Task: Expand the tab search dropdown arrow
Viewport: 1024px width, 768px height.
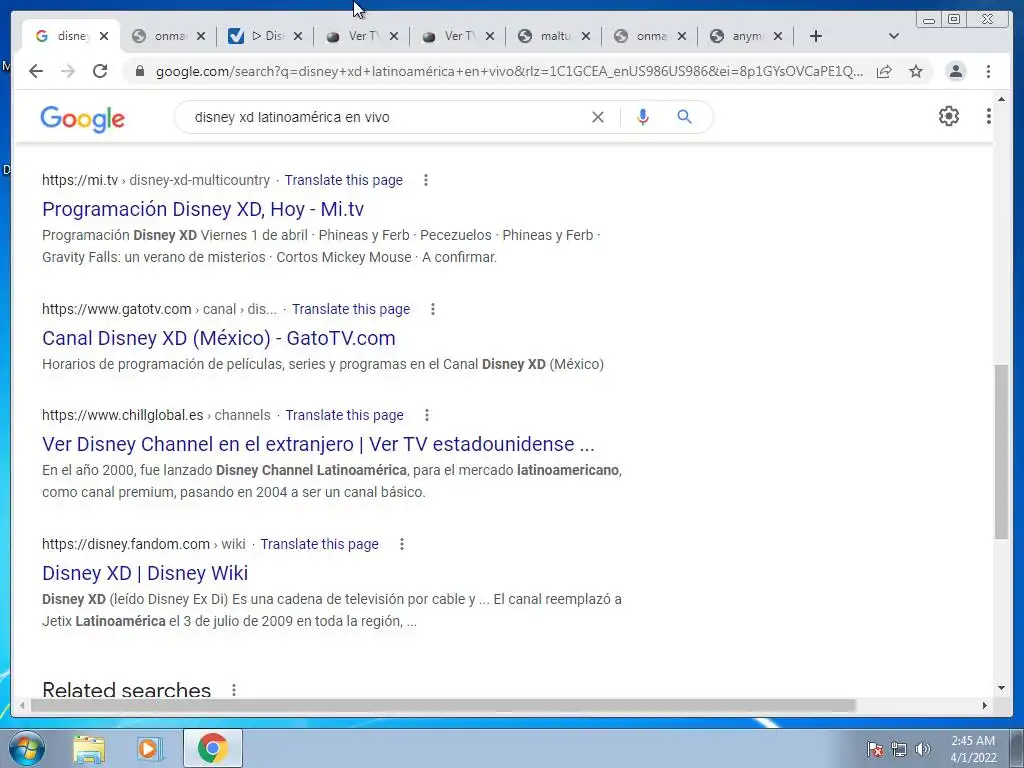Action: 894,37
